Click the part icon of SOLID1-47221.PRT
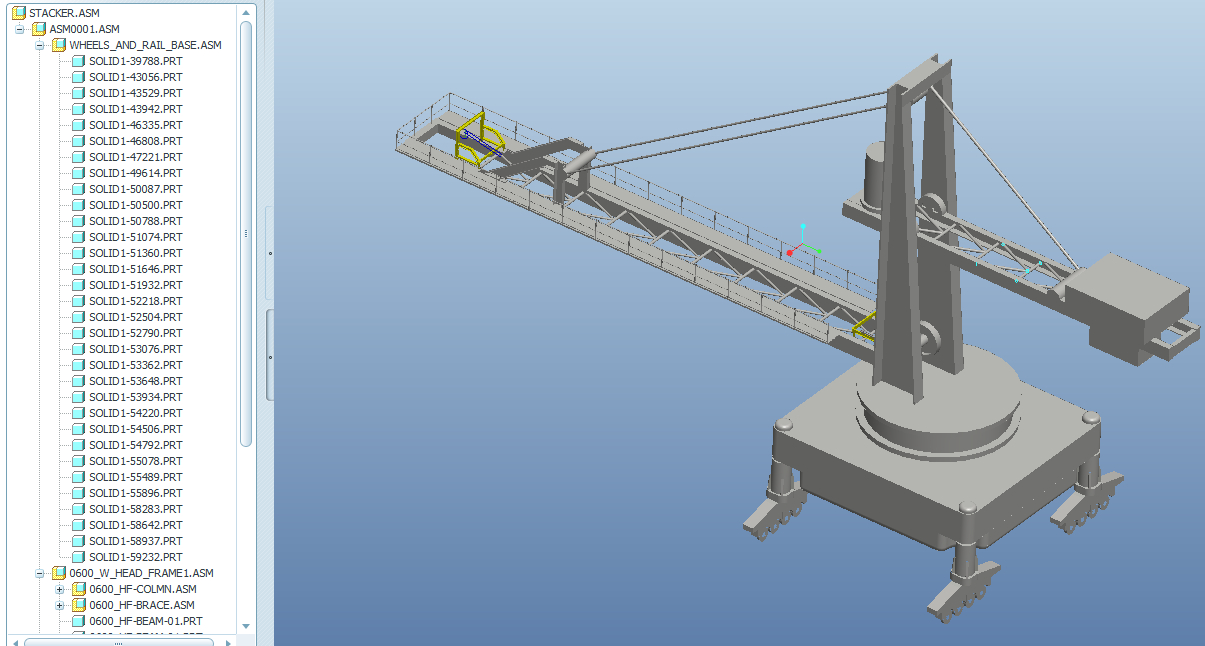The height and width of the screenshot is (646, 1205). (x=78, y=157)
